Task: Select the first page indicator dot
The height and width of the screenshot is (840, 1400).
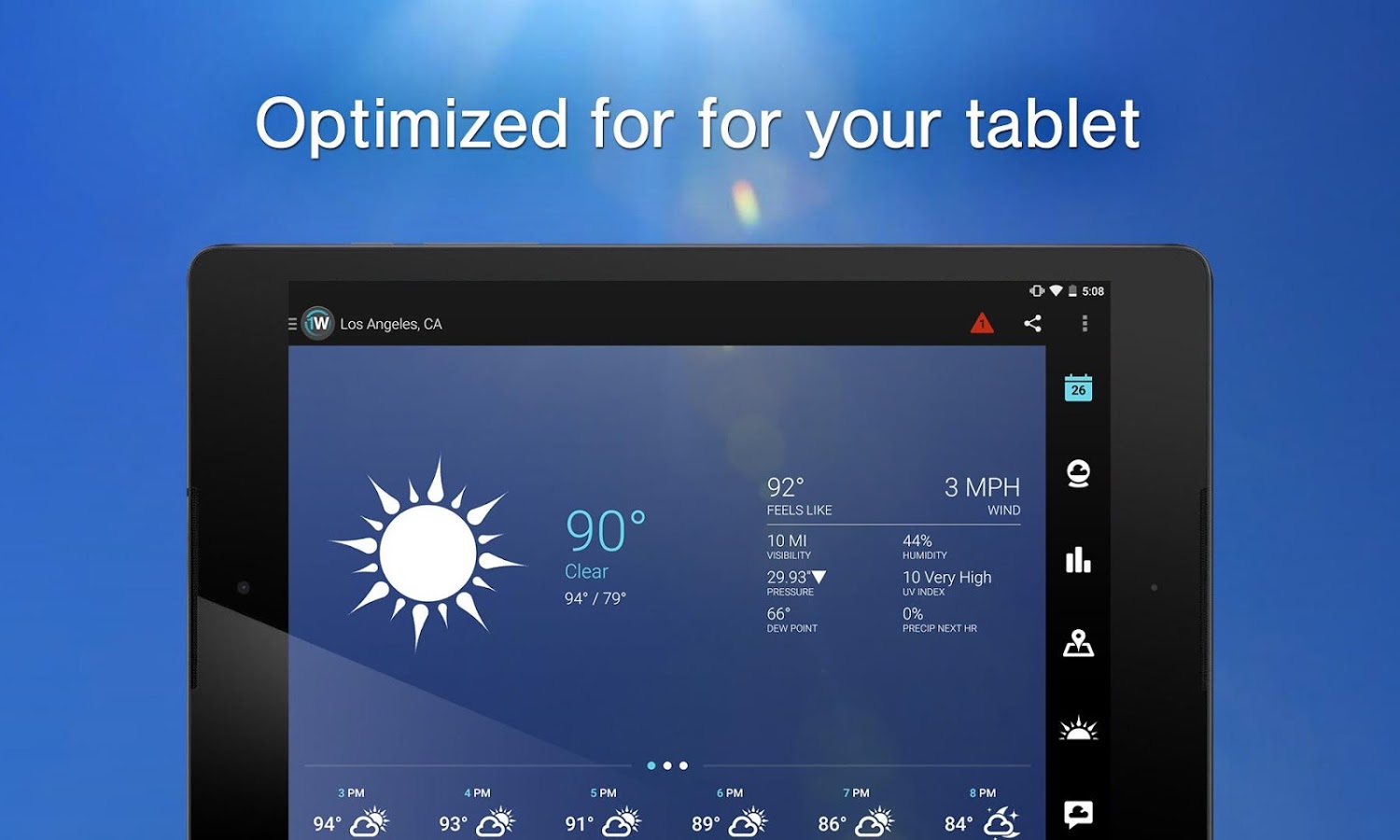Action: (651, 765)
